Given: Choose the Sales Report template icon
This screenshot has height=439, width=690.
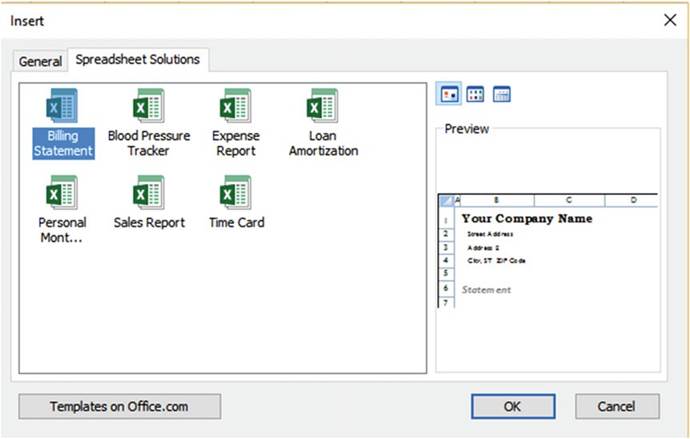Looking at the screenshot, I should tap(148, 192).
